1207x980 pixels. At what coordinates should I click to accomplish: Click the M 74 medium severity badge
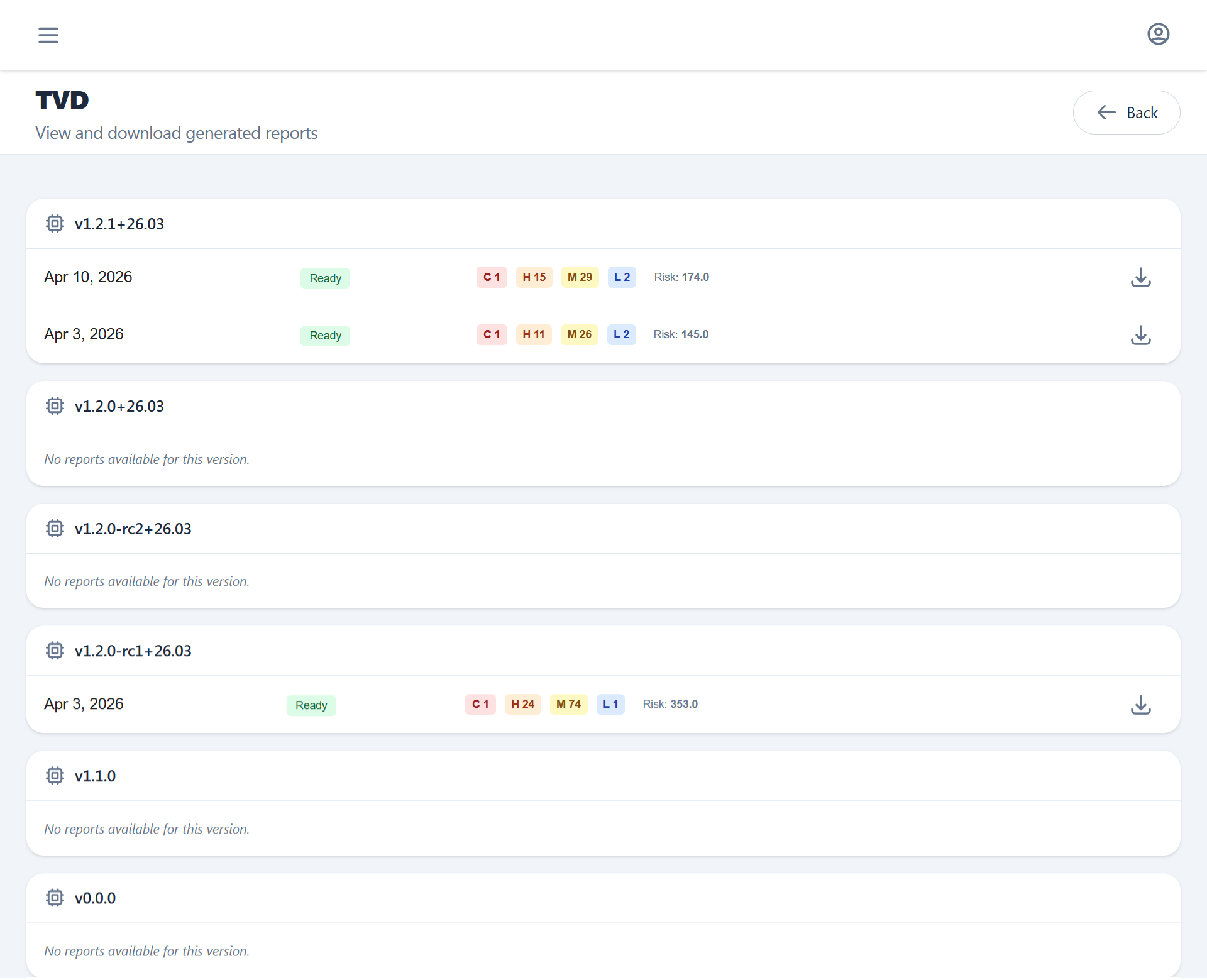click(568, 704)
